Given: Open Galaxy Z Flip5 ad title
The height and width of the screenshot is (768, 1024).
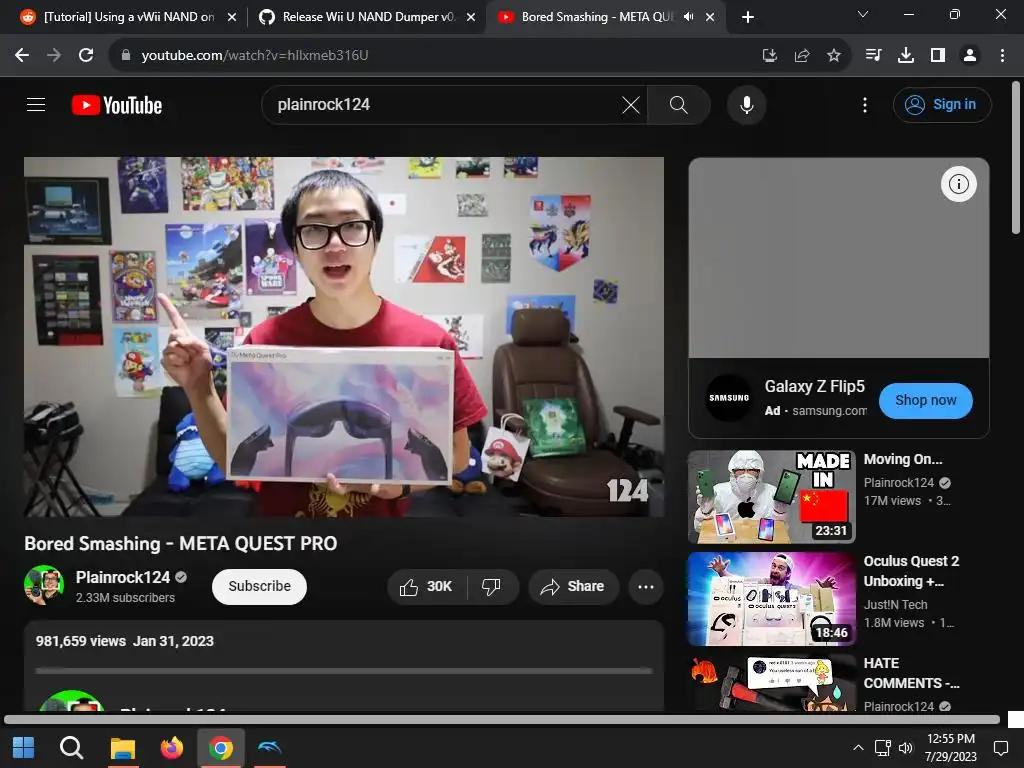Looking at the screenshot, I should [x=814, y=387].
